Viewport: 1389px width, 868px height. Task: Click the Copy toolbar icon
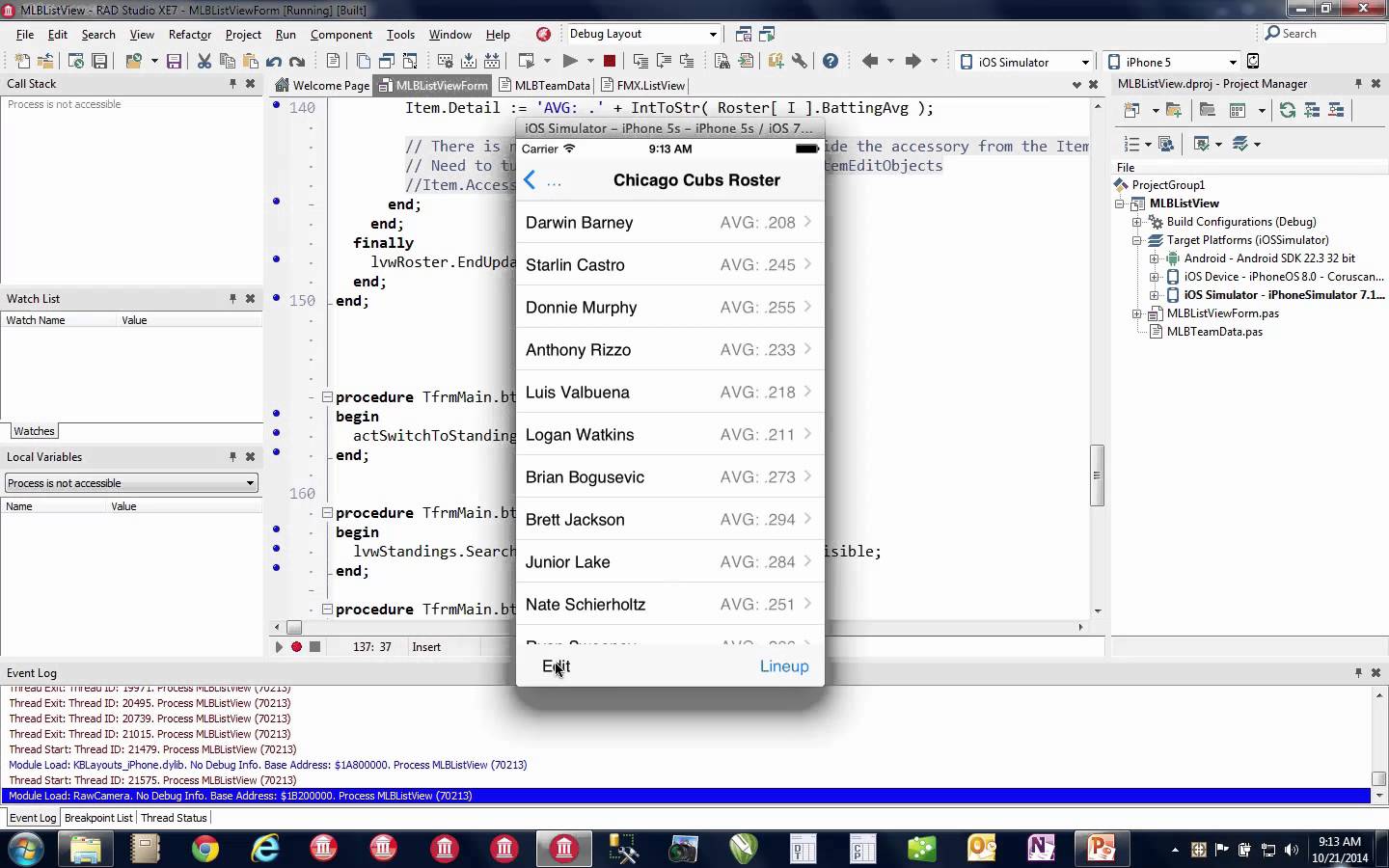228,61
